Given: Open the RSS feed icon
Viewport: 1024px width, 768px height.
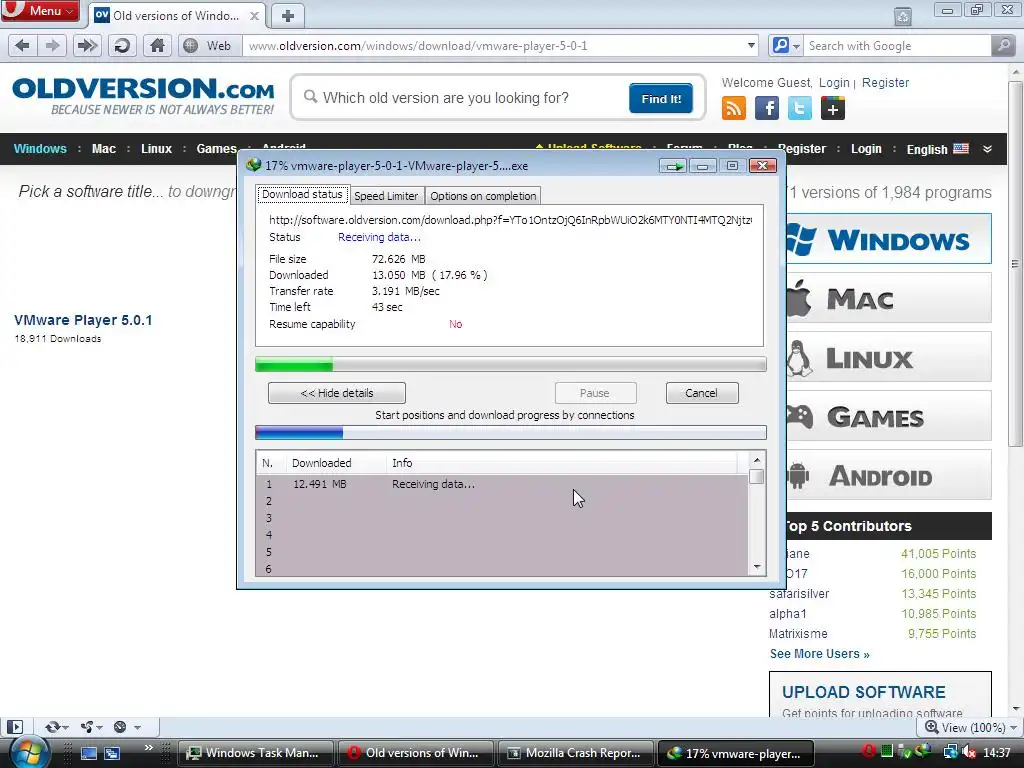Looking at the screenshot, I should (733, 108).
